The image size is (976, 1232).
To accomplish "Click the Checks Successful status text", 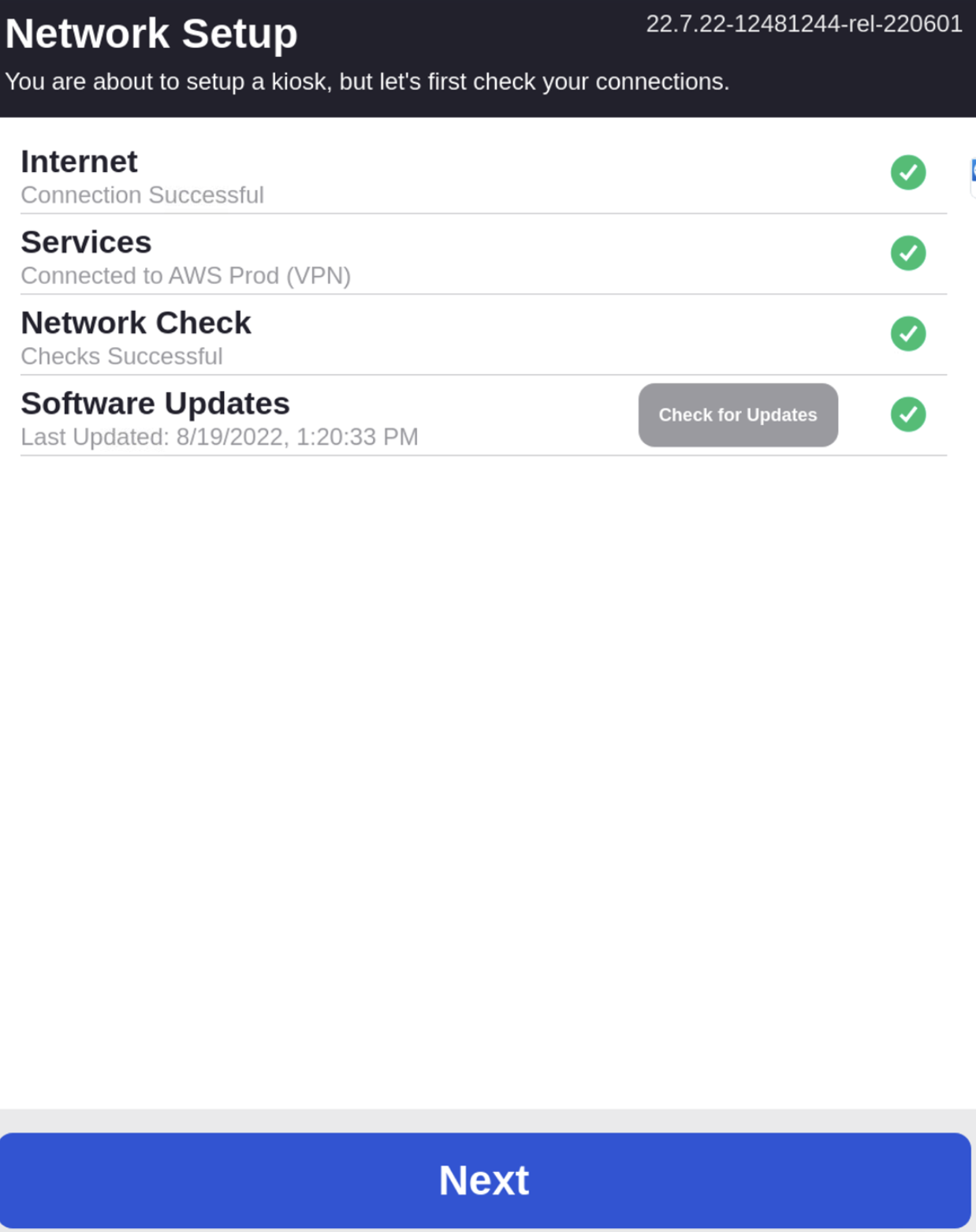I will [121, 357].
